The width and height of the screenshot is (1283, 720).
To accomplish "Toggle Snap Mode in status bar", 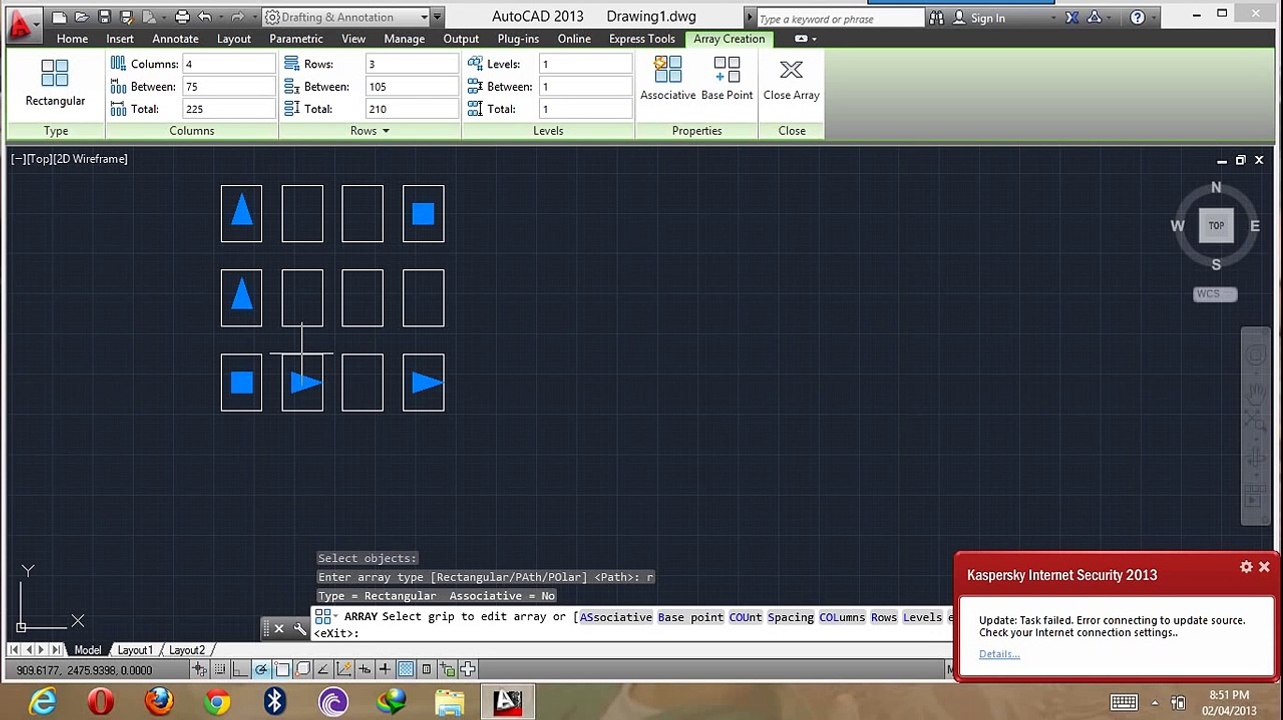I will click(220, 669).
